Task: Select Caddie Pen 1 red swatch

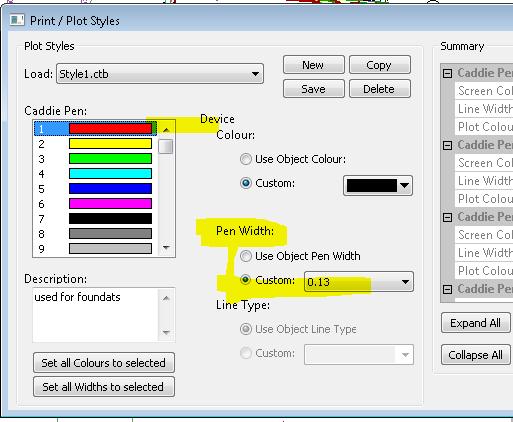Action: pos(110,129)
